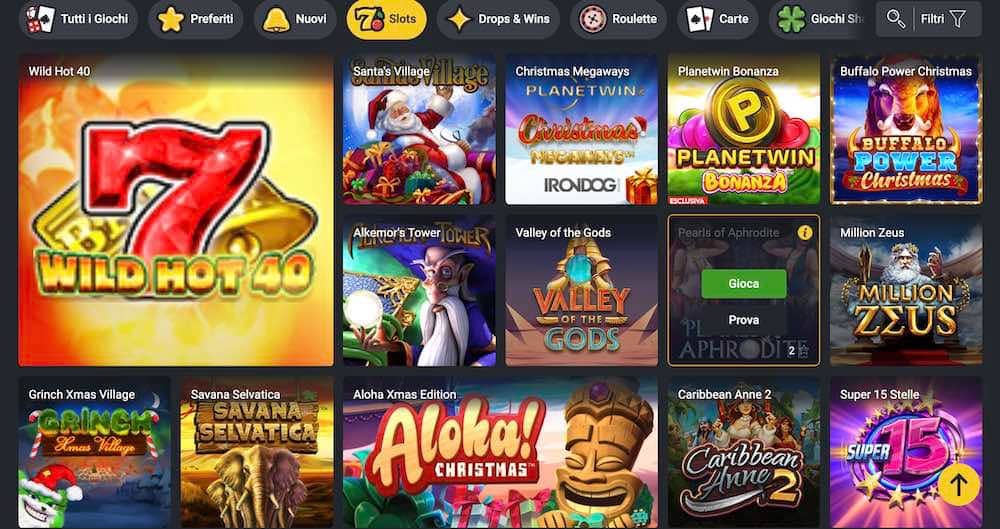Open the Wild Hot 40 game

(176, 210)
